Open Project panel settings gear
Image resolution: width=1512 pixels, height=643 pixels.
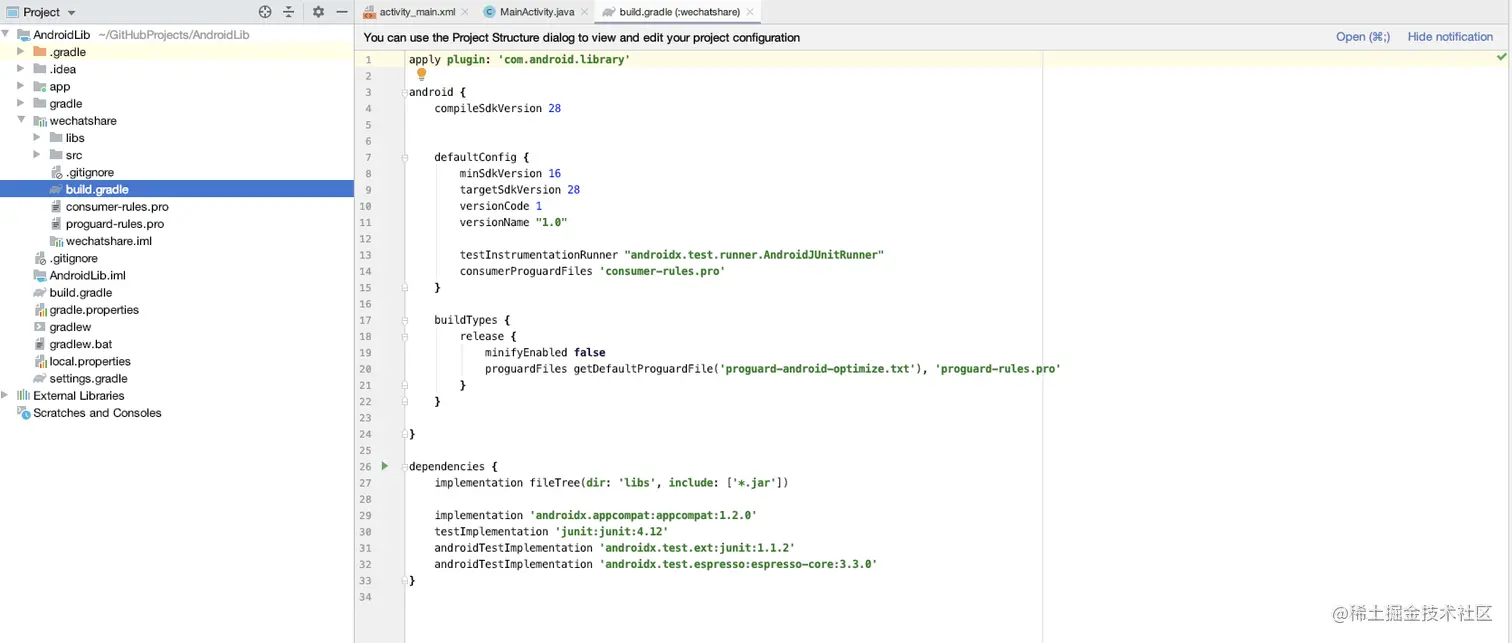(318, 12)
